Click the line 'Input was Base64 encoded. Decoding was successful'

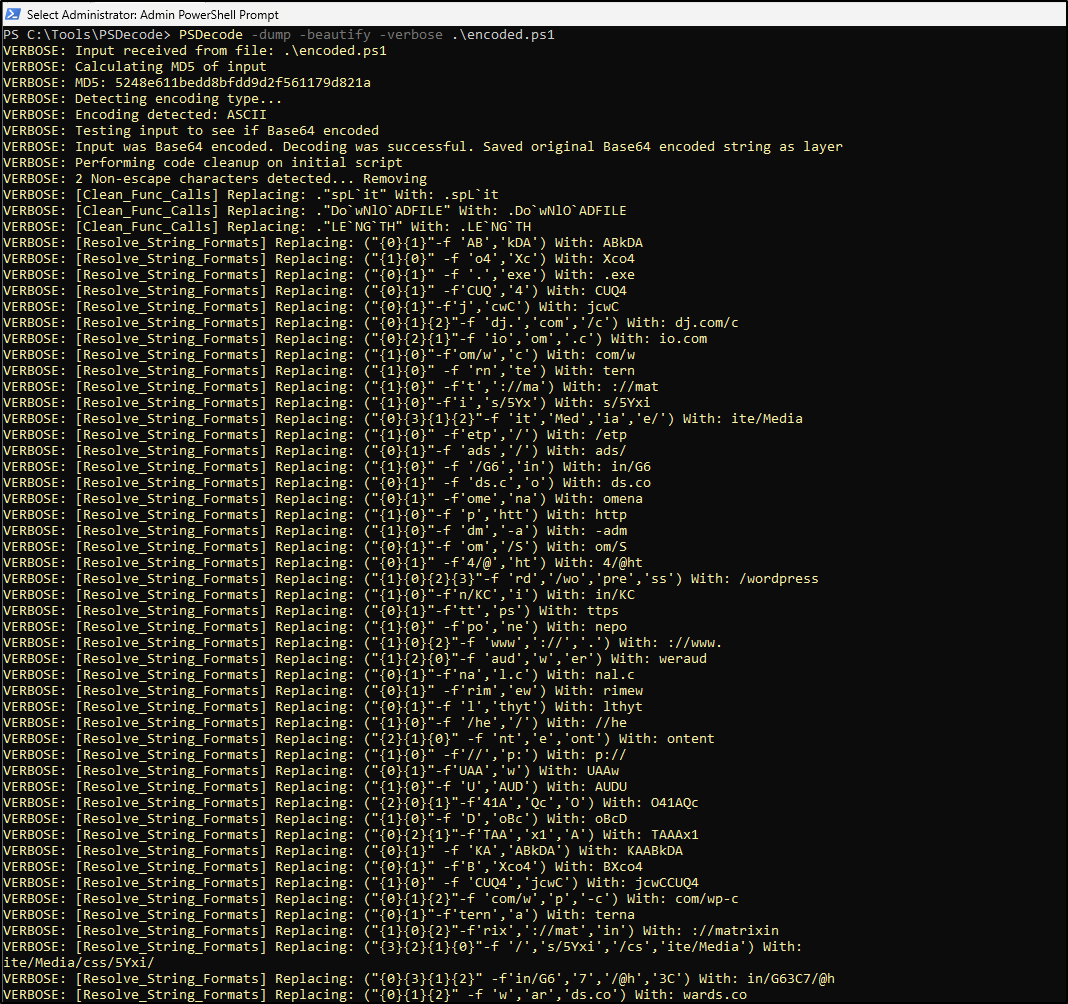(423, 146)
